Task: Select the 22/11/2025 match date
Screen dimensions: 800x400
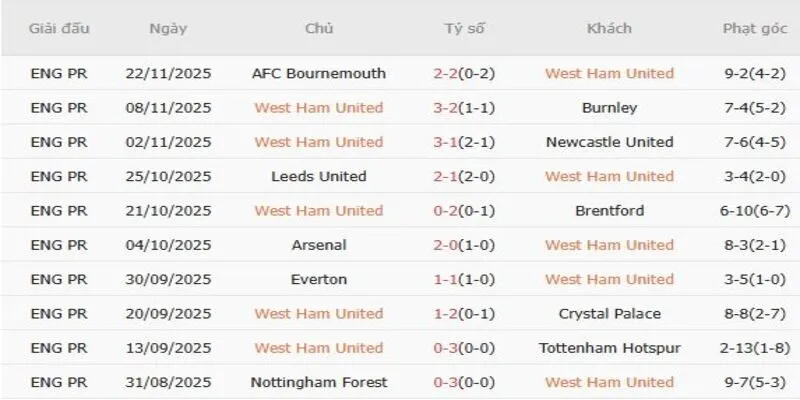Action: coord(168,73)
